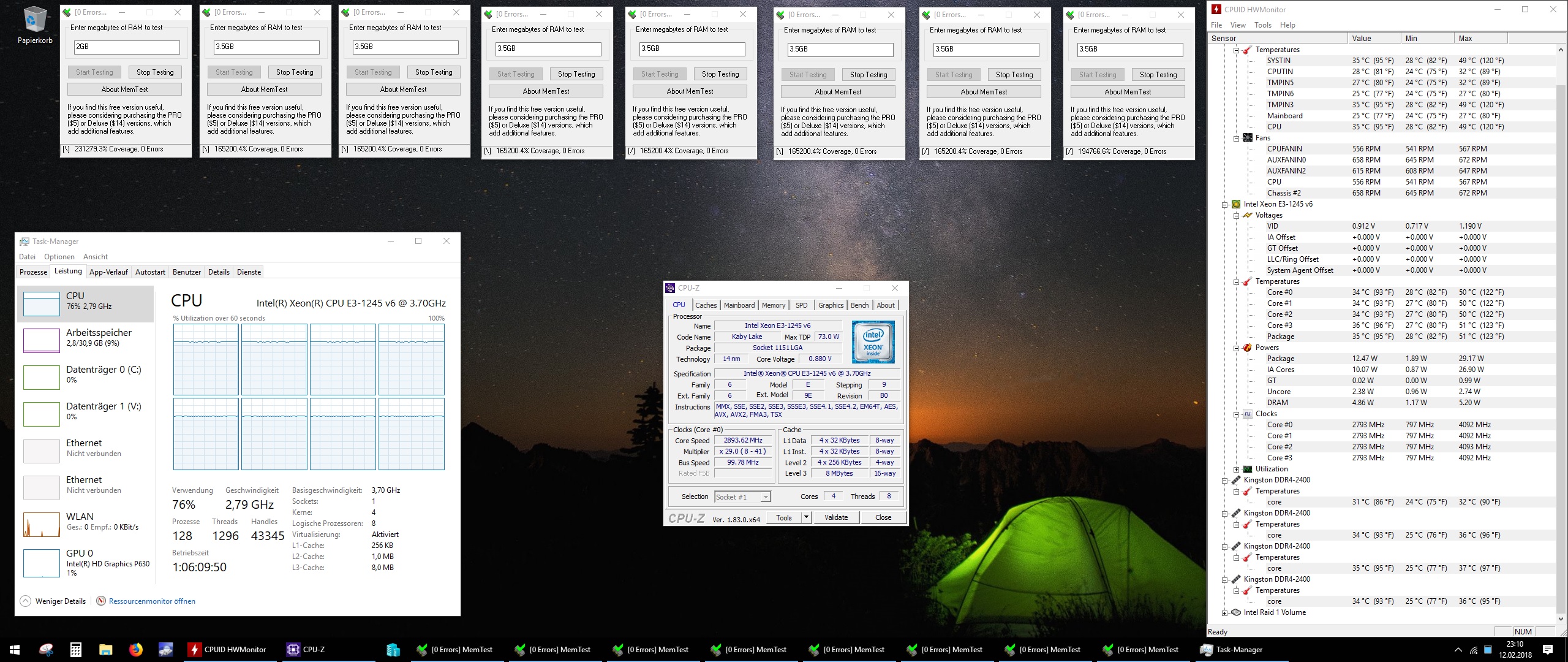Collapse the Intel Xeon E3-1245 v6 tree node
This screenshot has height=662, width=1568.
[x=1225, y=205]
